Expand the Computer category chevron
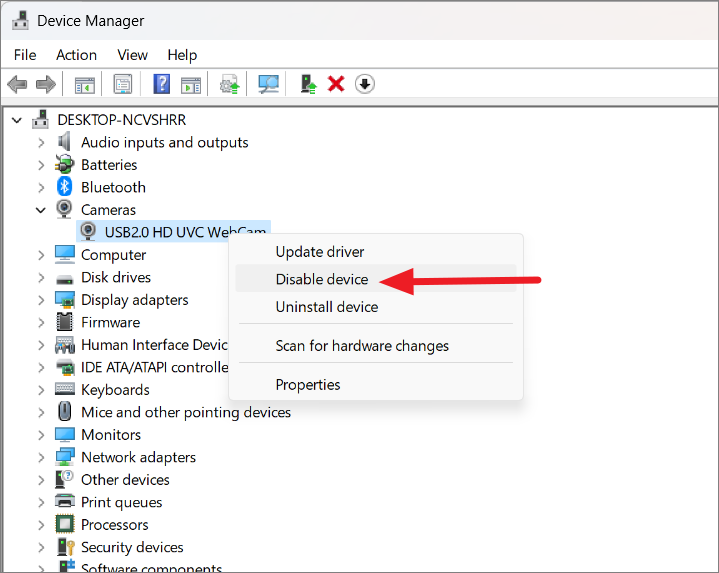The width and height of the screenshot is (719, 573). [41, 255]
